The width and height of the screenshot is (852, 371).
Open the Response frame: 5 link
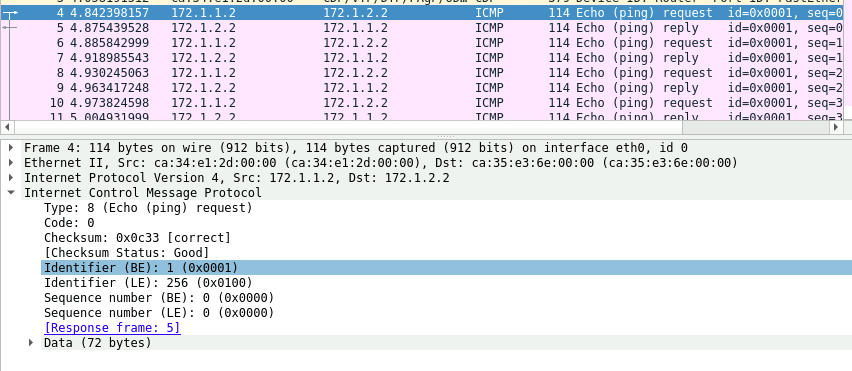tap(112, 328)
